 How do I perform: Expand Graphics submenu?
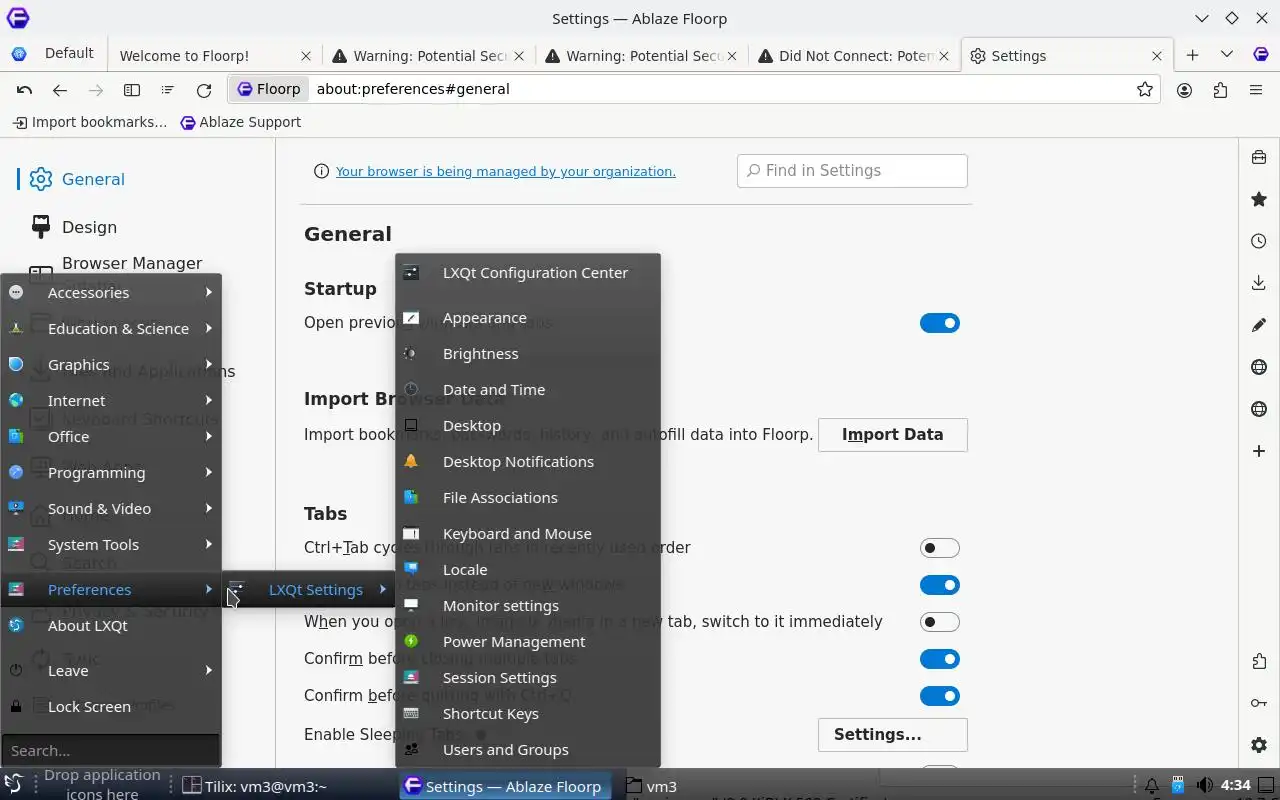pyautogui.click(x=111, y=365)
